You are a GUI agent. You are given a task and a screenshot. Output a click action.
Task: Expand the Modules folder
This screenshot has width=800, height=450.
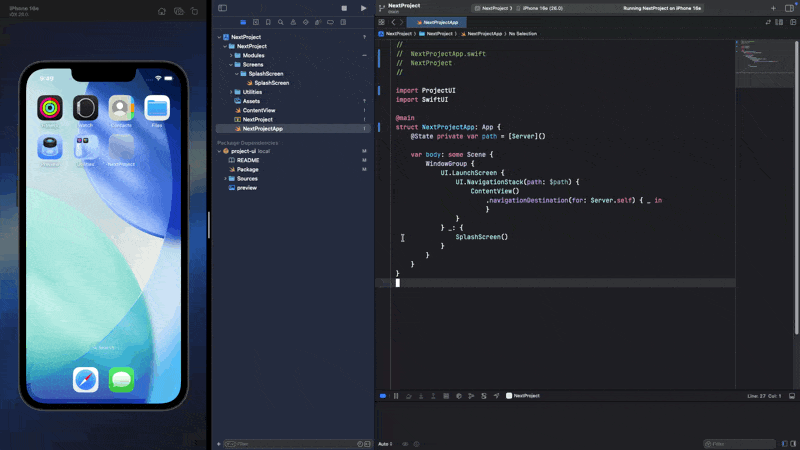point(229,55)
